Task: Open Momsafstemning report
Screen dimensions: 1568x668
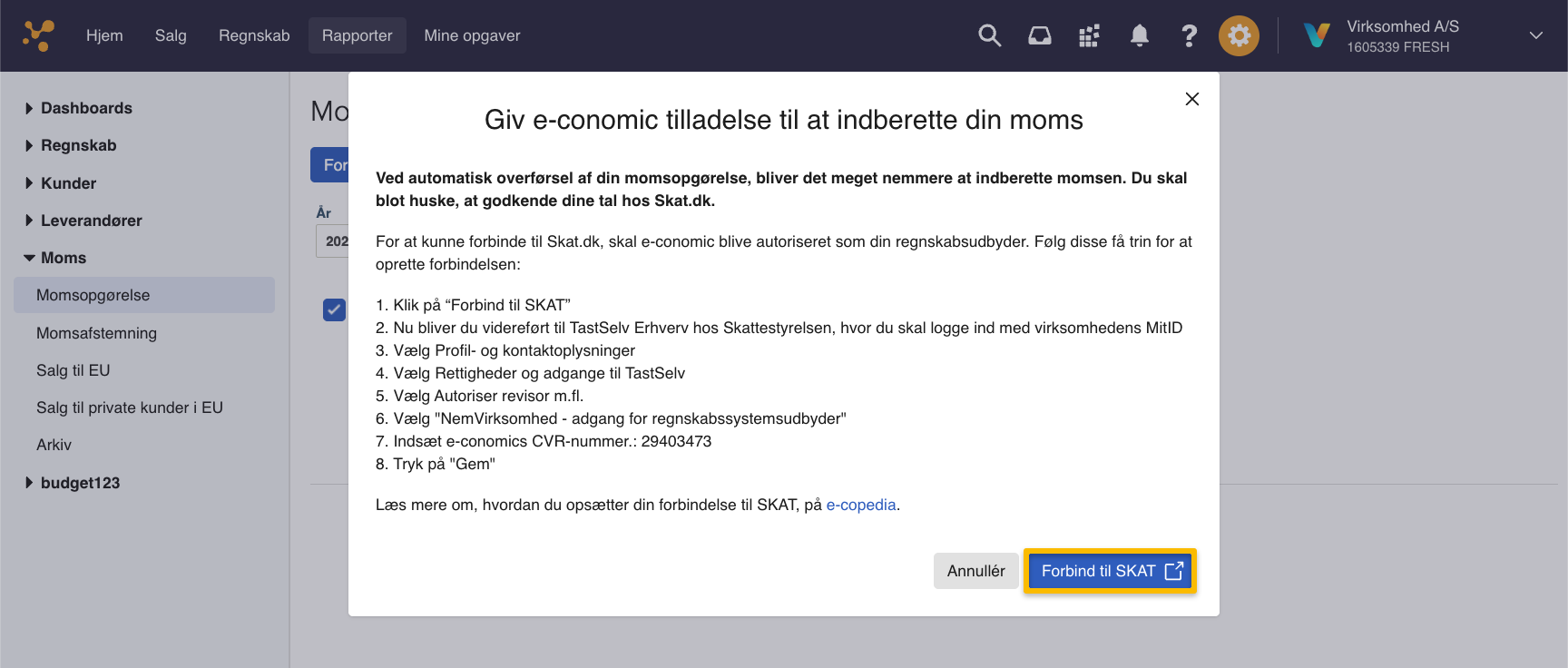Action: coord(96,333)
